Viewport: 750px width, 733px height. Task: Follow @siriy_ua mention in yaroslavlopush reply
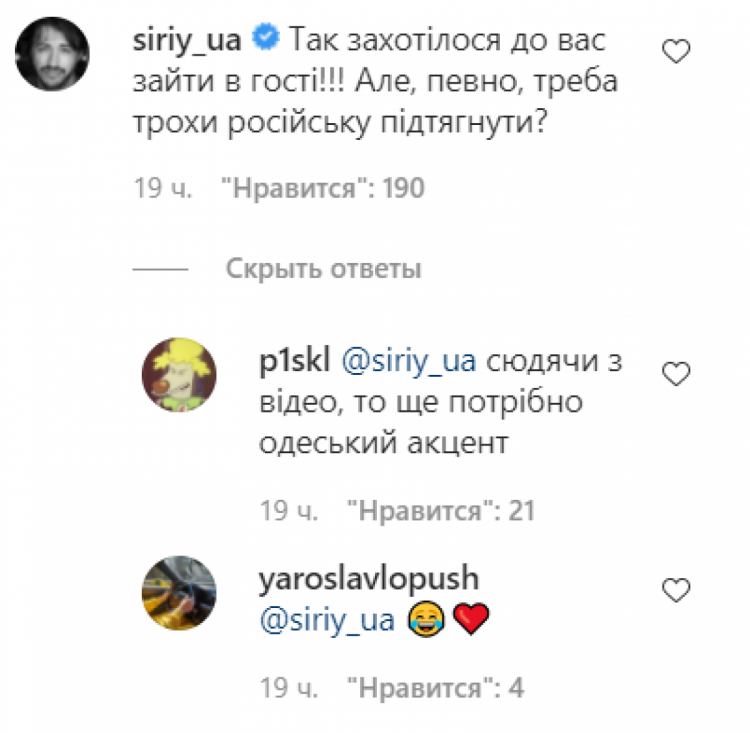click(x=327, y=621)
